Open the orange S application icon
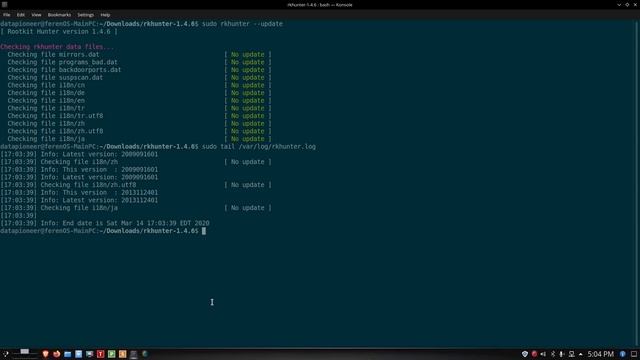This screenshot has height=360, width=640. coord(122,354)
